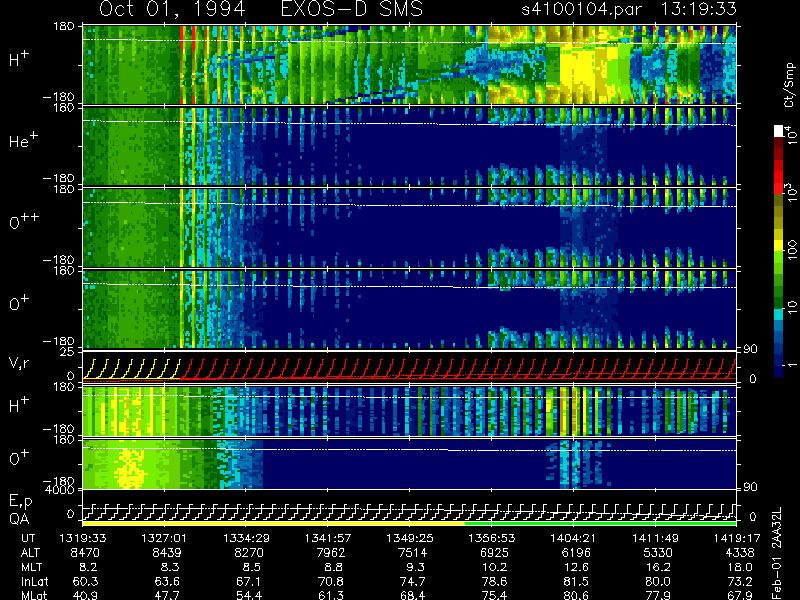
Task: Click the altitude value '8439'
Action: pyautogui.click(x=167, y=553)
